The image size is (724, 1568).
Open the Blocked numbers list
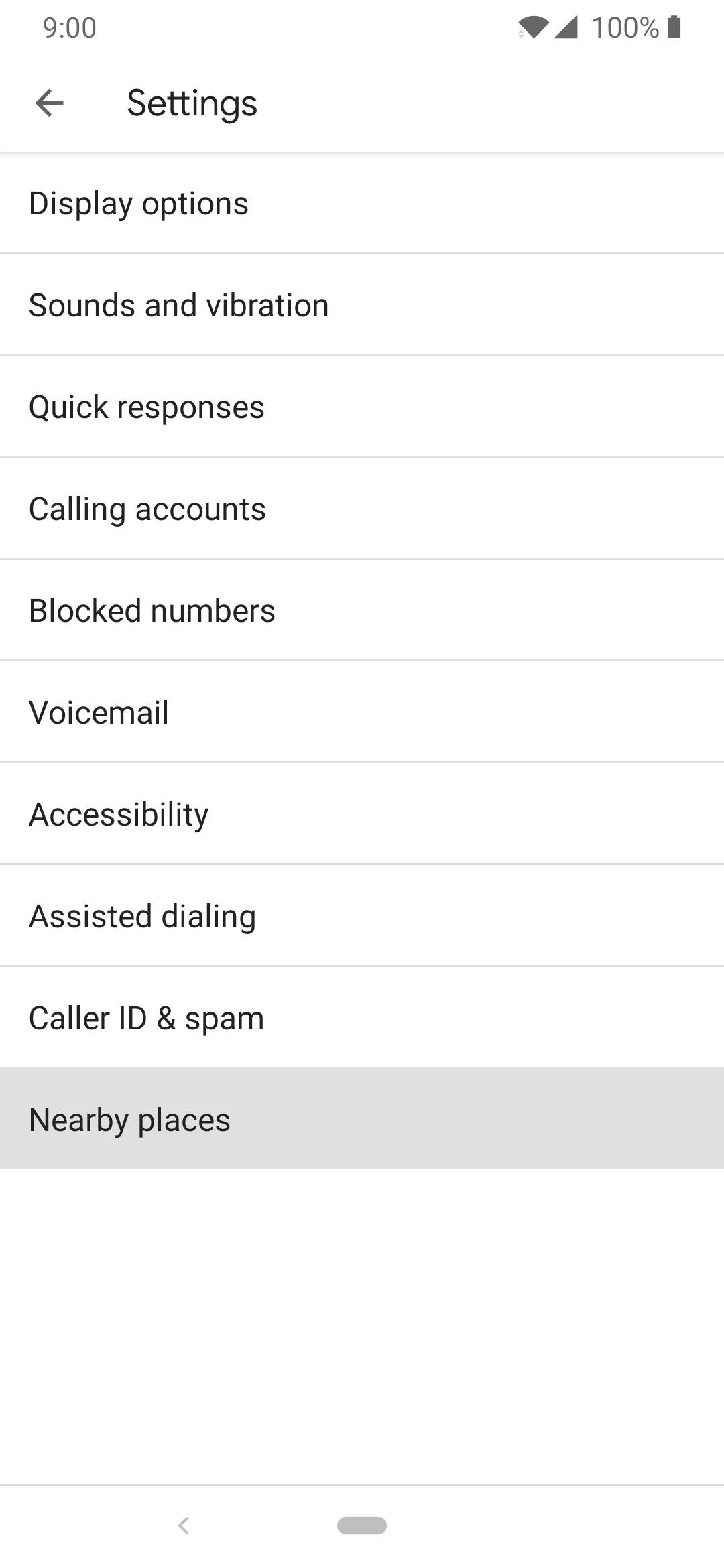pyautogui.click(x=362, y=611)
